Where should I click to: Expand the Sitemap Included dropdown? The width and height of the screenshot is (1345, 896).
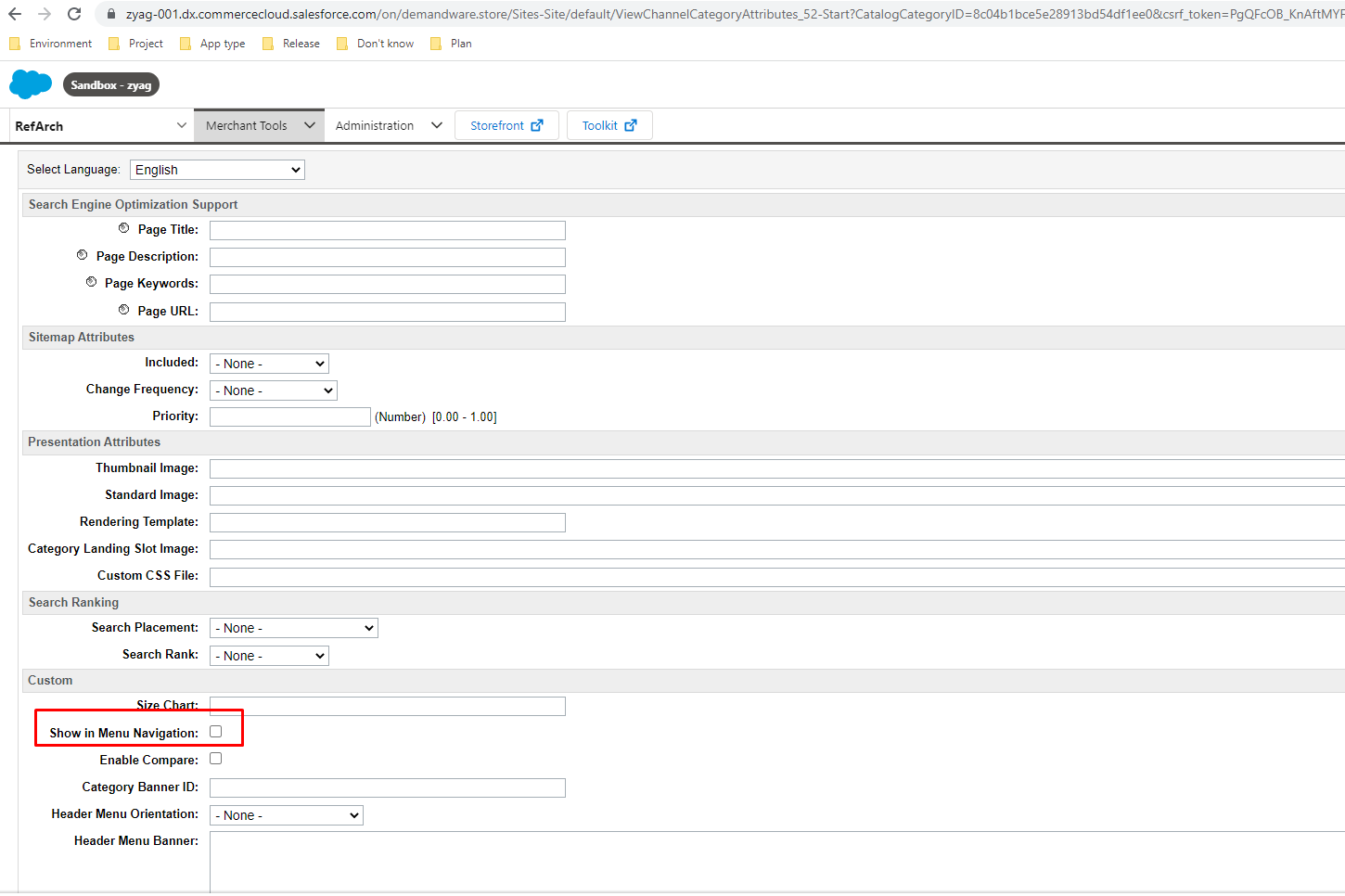coord(269,364)
